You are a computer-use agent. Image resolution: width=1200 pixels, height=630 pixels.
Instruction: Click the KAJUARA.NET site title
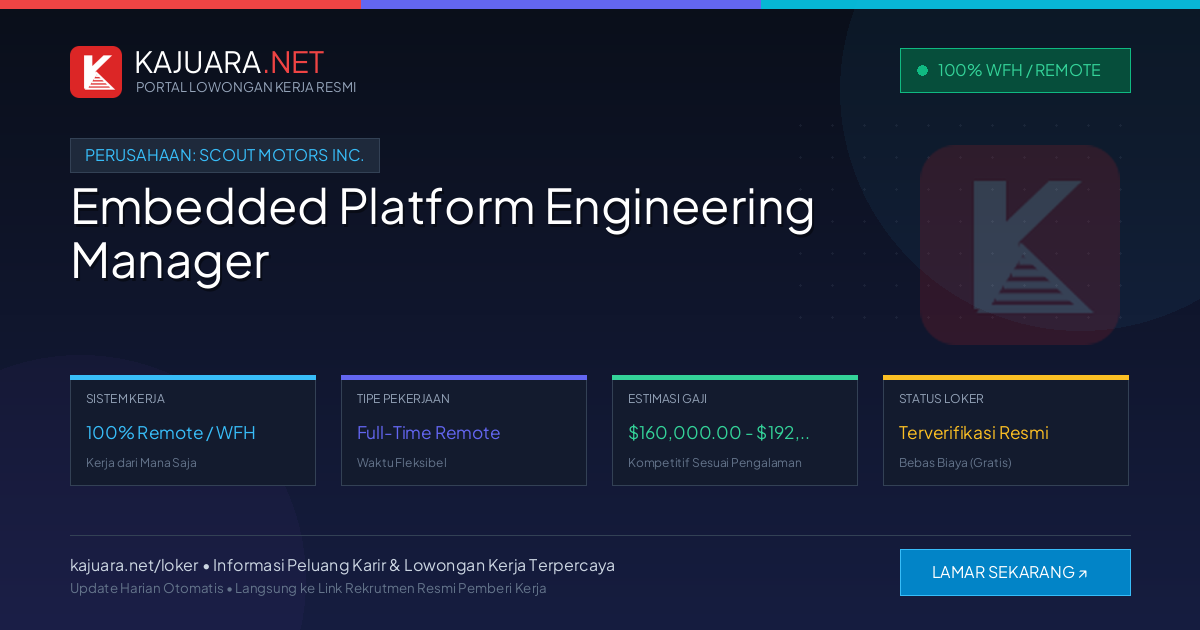click(x=229, y=62)
